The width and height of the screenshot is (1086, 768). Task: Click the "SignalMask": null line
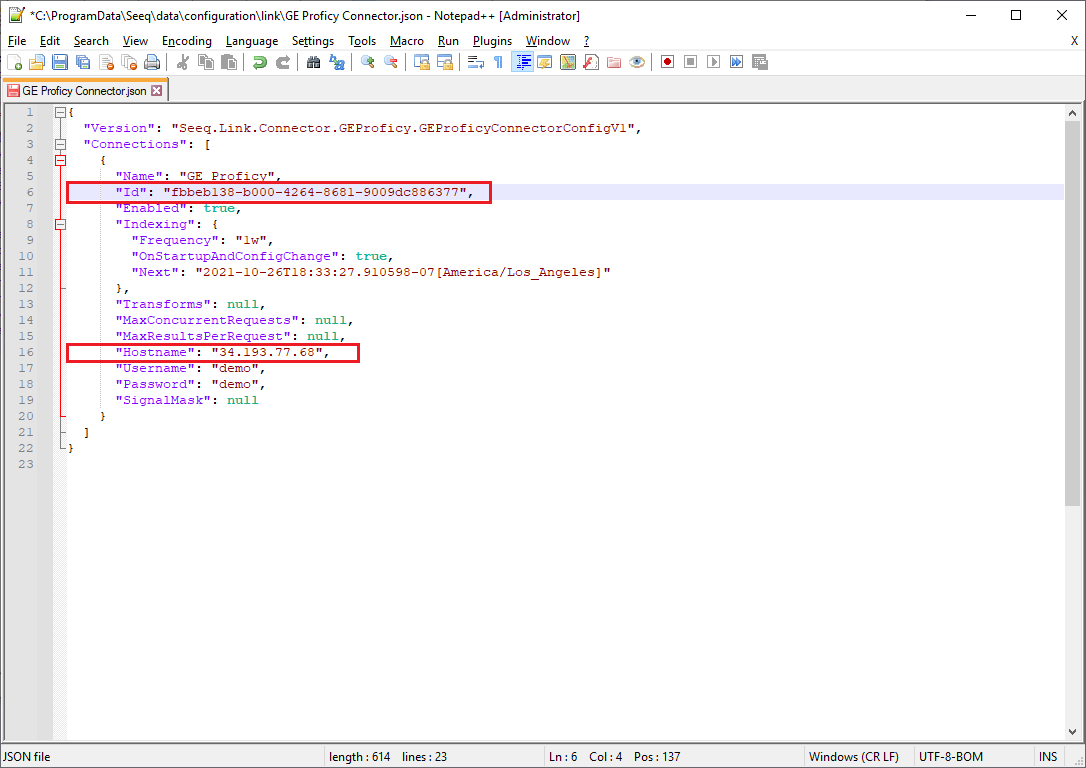(187, 400)
